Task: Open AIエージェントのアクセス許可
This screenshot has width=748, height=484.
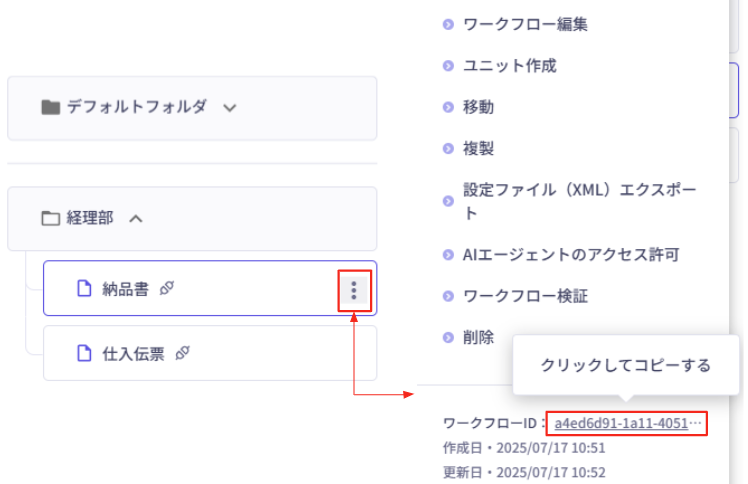Action: click(x=571, y=255)
